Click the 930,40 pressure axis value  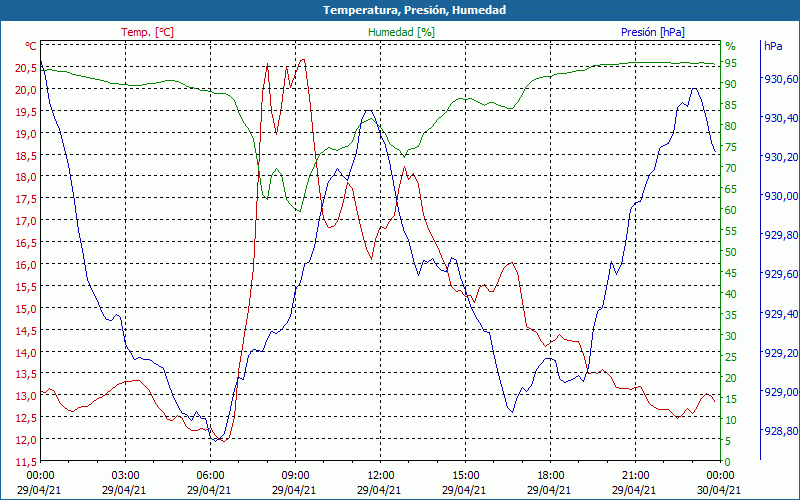pyautogui.click(x=781, y=118)
